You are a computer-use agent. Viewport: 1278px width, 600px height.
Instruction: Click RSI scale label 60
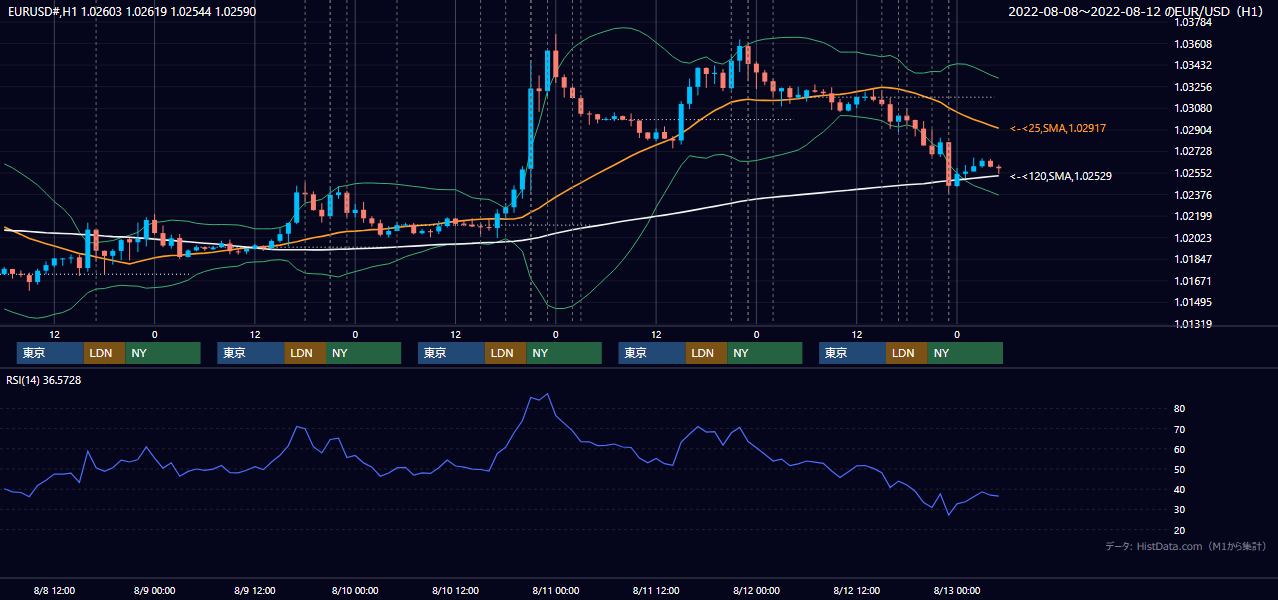[1180, 449]
